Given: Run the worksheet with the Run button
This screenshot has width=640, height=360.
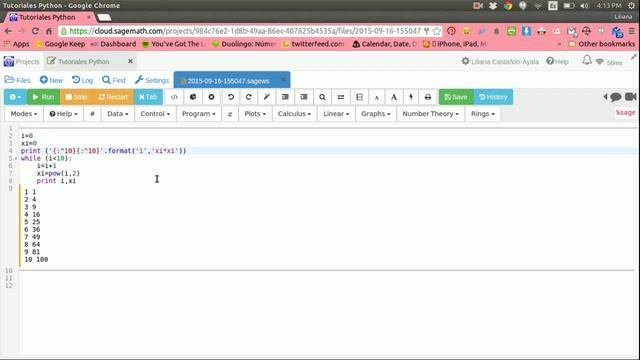Looking at the screenshot, I should 43,97.
